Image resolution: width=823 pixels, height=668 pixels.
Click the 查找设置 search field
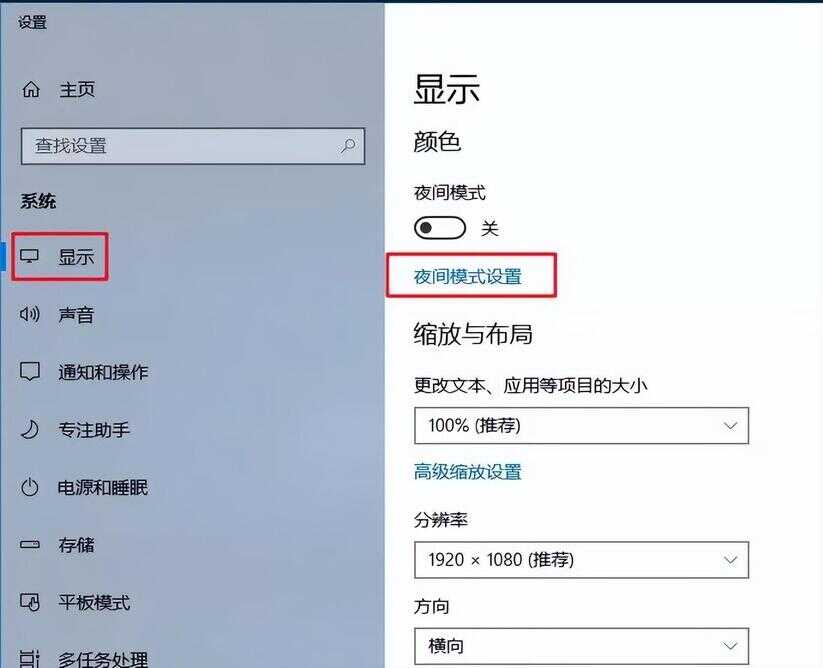point(193,146)
